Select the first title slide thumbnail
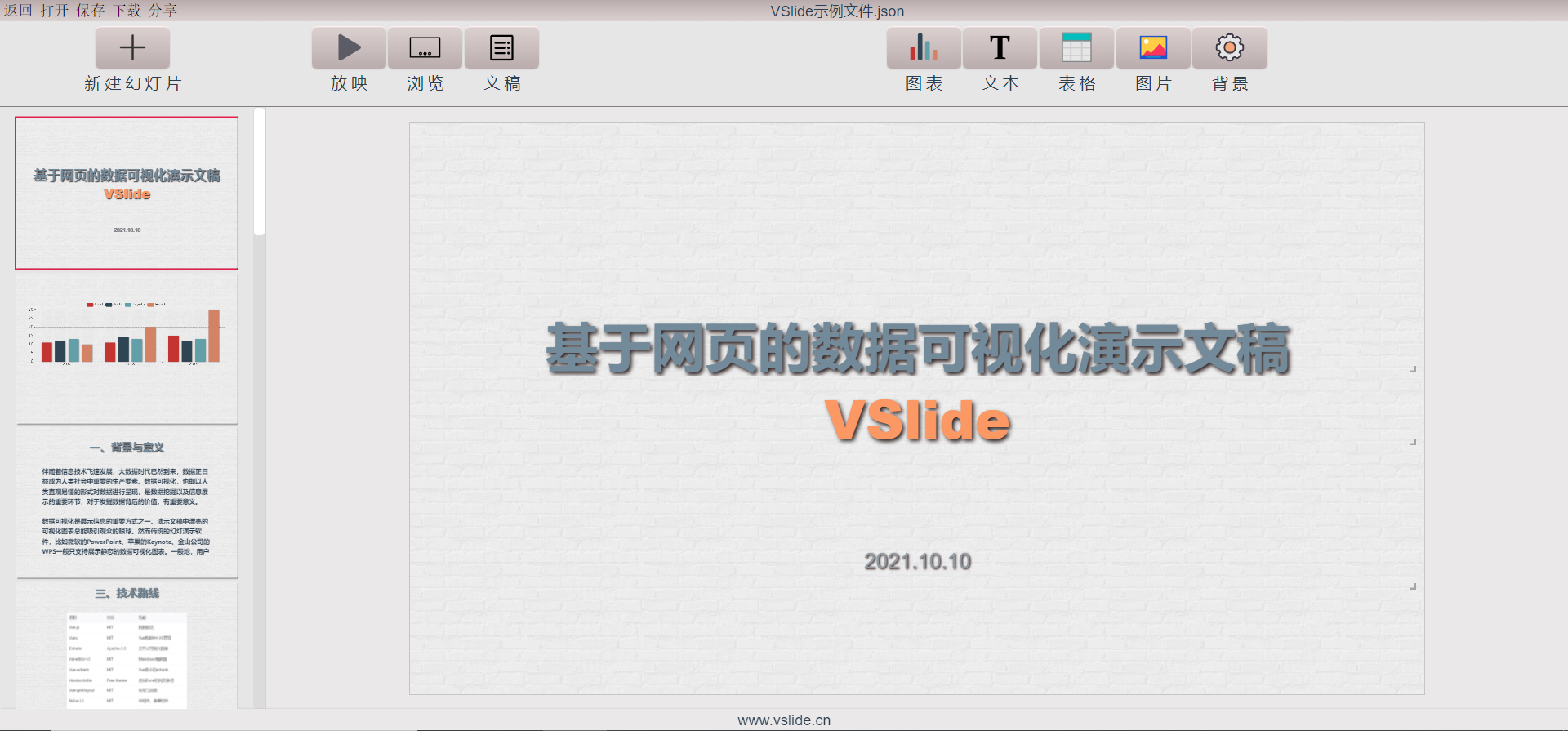1568x731 pixels. click(x=127, y=193)
